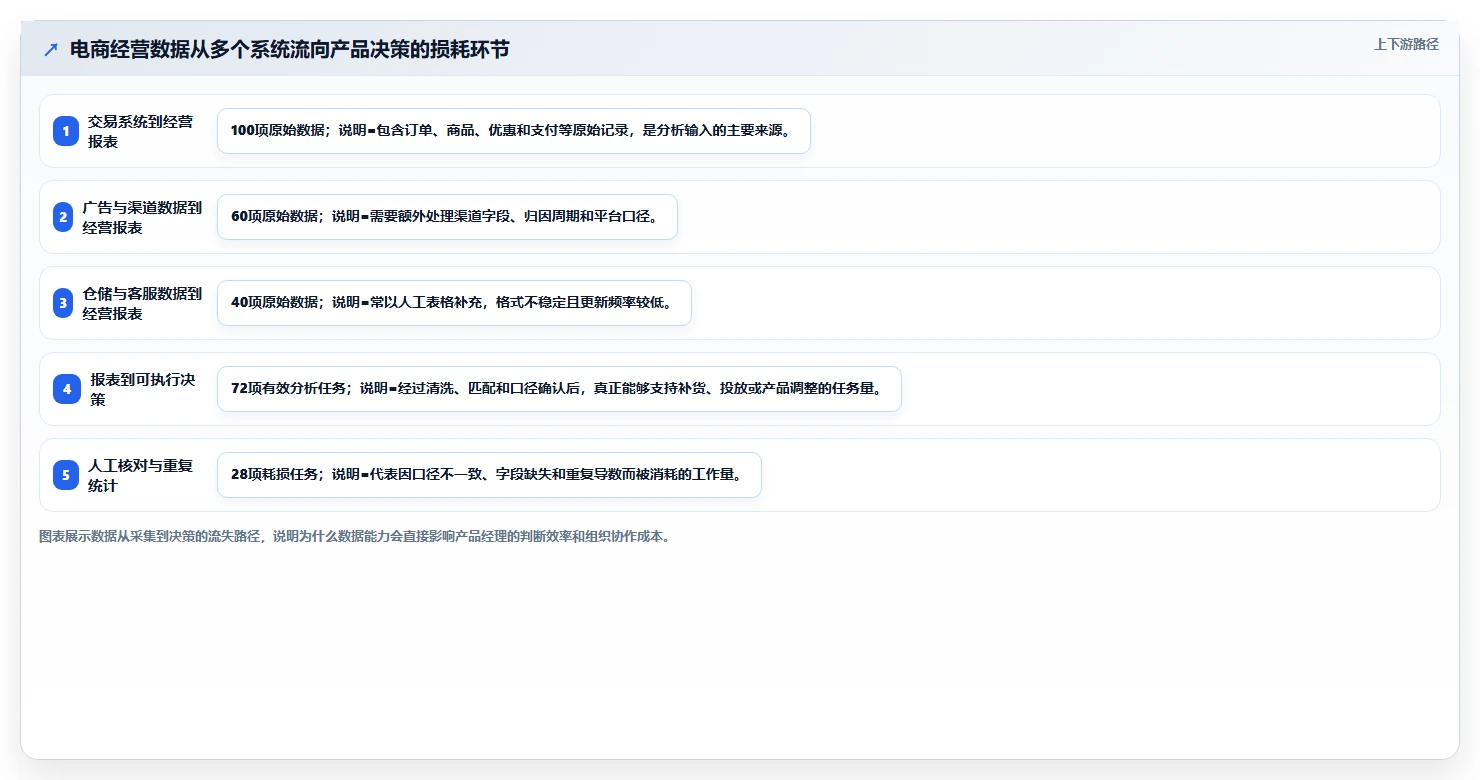Click the step 1 number badge
The image size is (1480, 780).
click(66, 131)
